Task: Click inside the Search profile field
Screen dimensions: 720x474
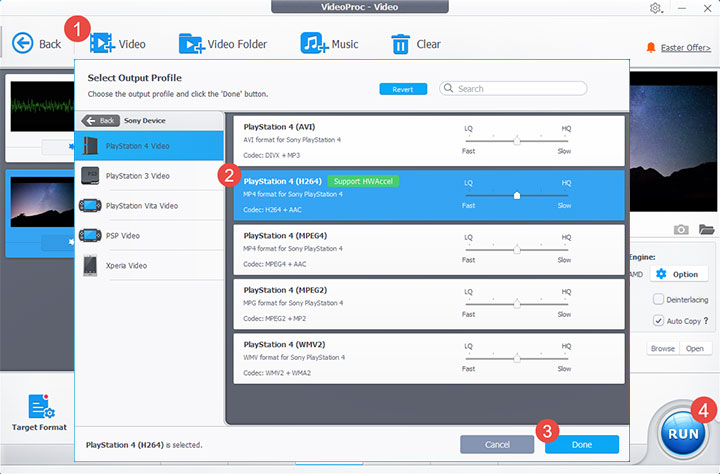Action: [x=513, y=89]
